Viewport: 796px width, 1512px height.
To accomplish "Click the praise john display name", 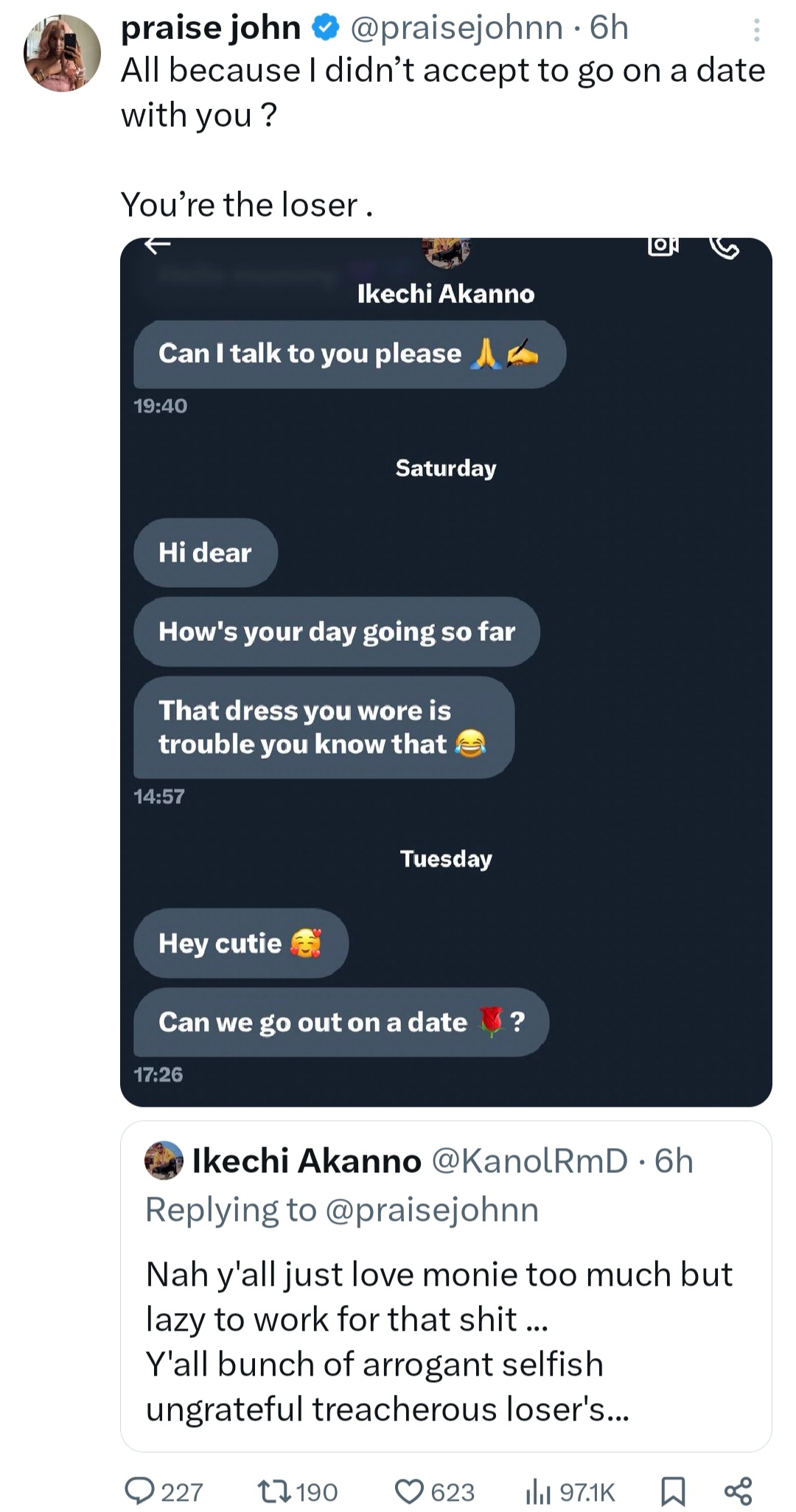I will pyautogui.click(x=211, y=28).
